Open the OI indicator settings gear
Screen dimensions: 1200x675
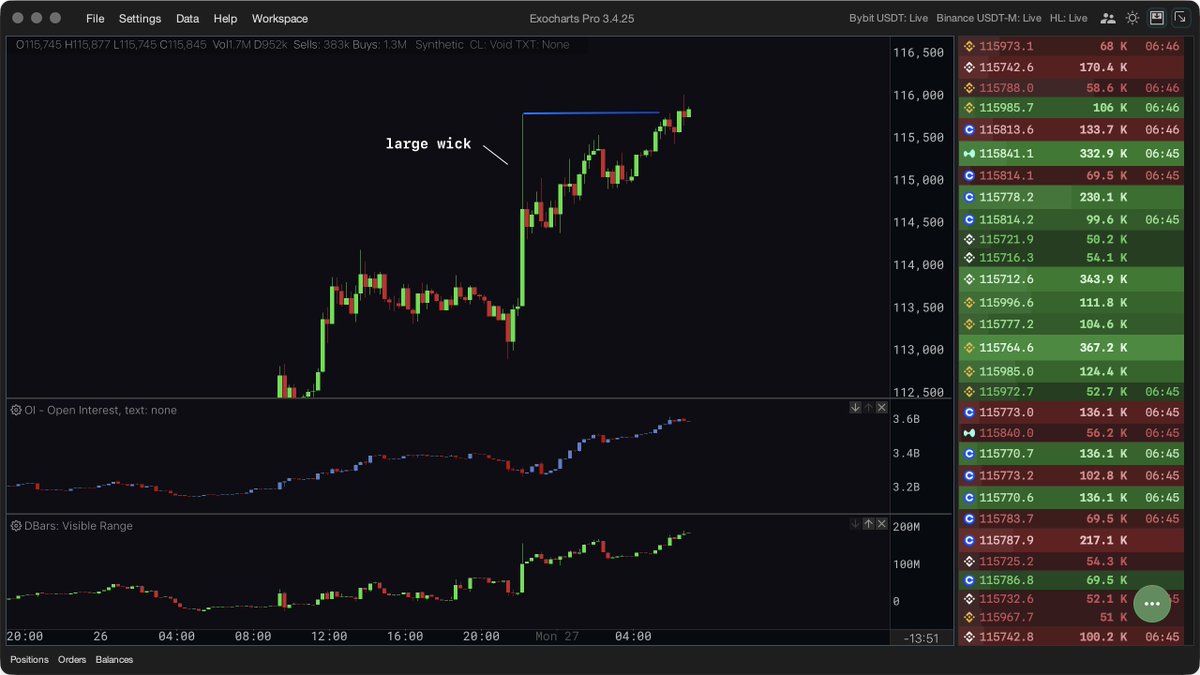[16, 410]
